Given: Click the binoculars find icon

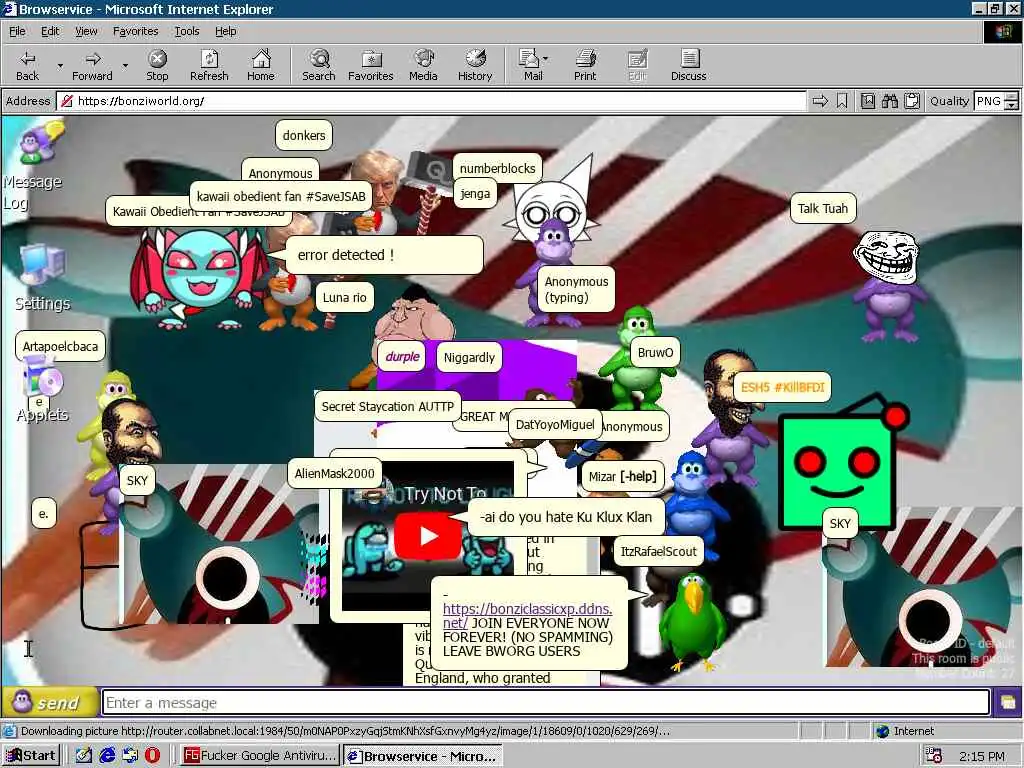Looking at the screenshot, I should (x=889, y=101).
